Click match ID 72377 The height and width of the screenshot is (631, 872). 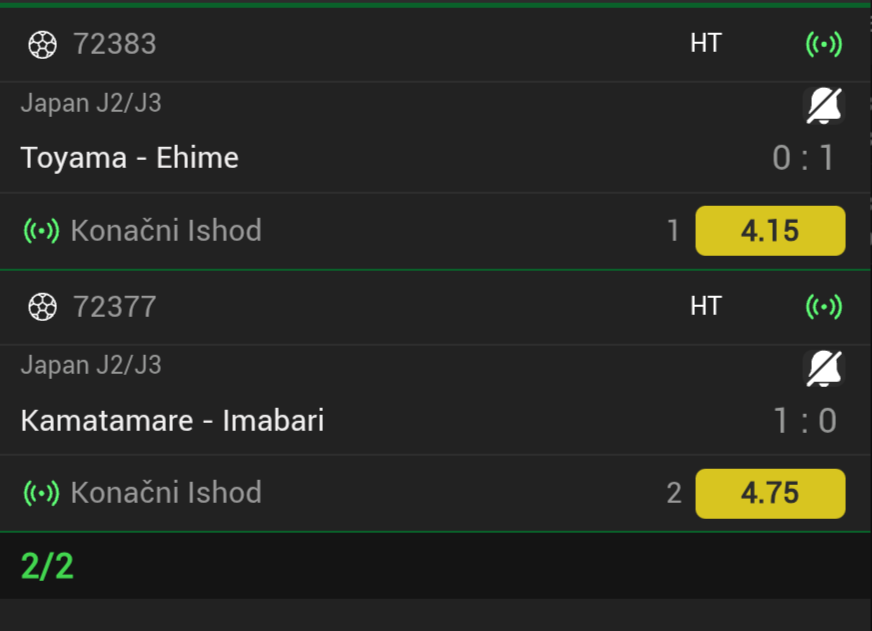(114, 306)
